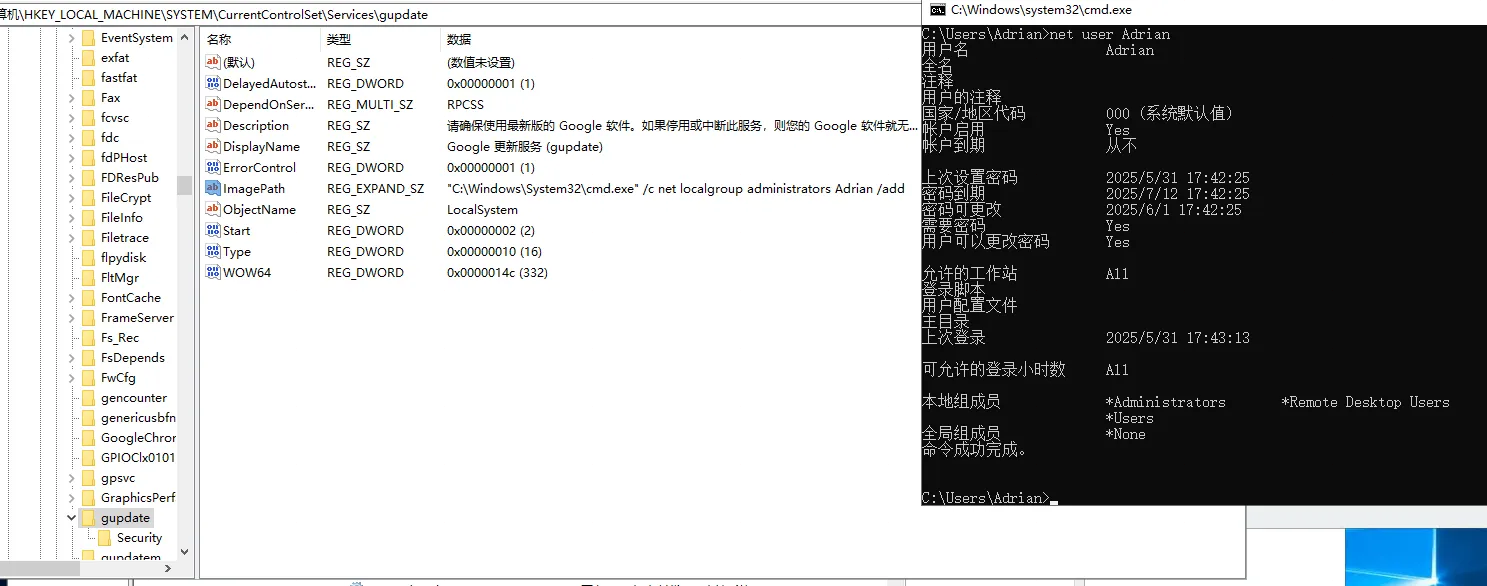The image size is (1487, 586).
Task: Expand the FltMgr tree node
Action: click(71, 278)
